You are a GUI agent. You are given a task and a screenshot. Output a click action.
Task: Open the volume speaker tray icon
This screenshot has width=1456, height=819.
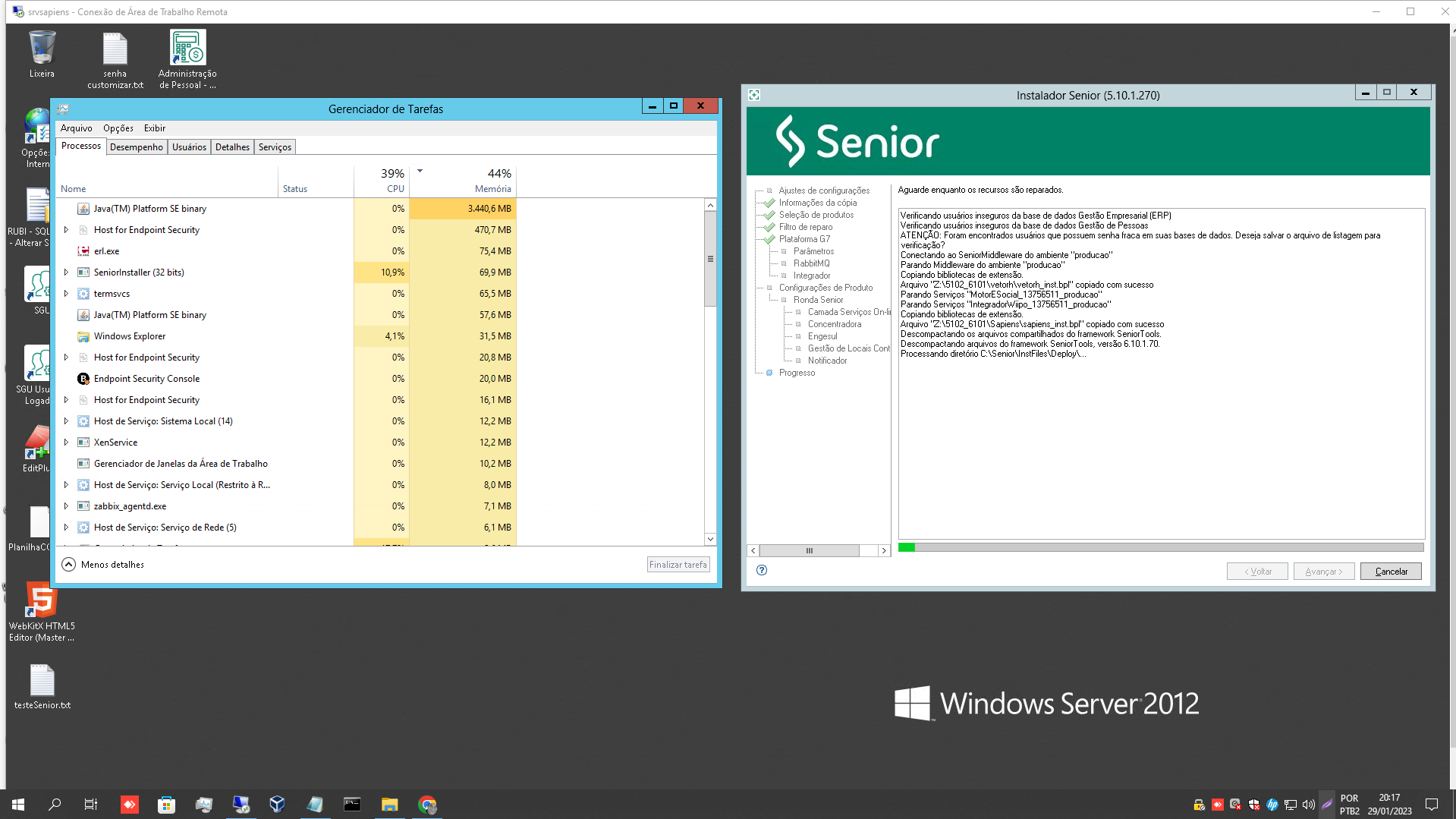1309,805
